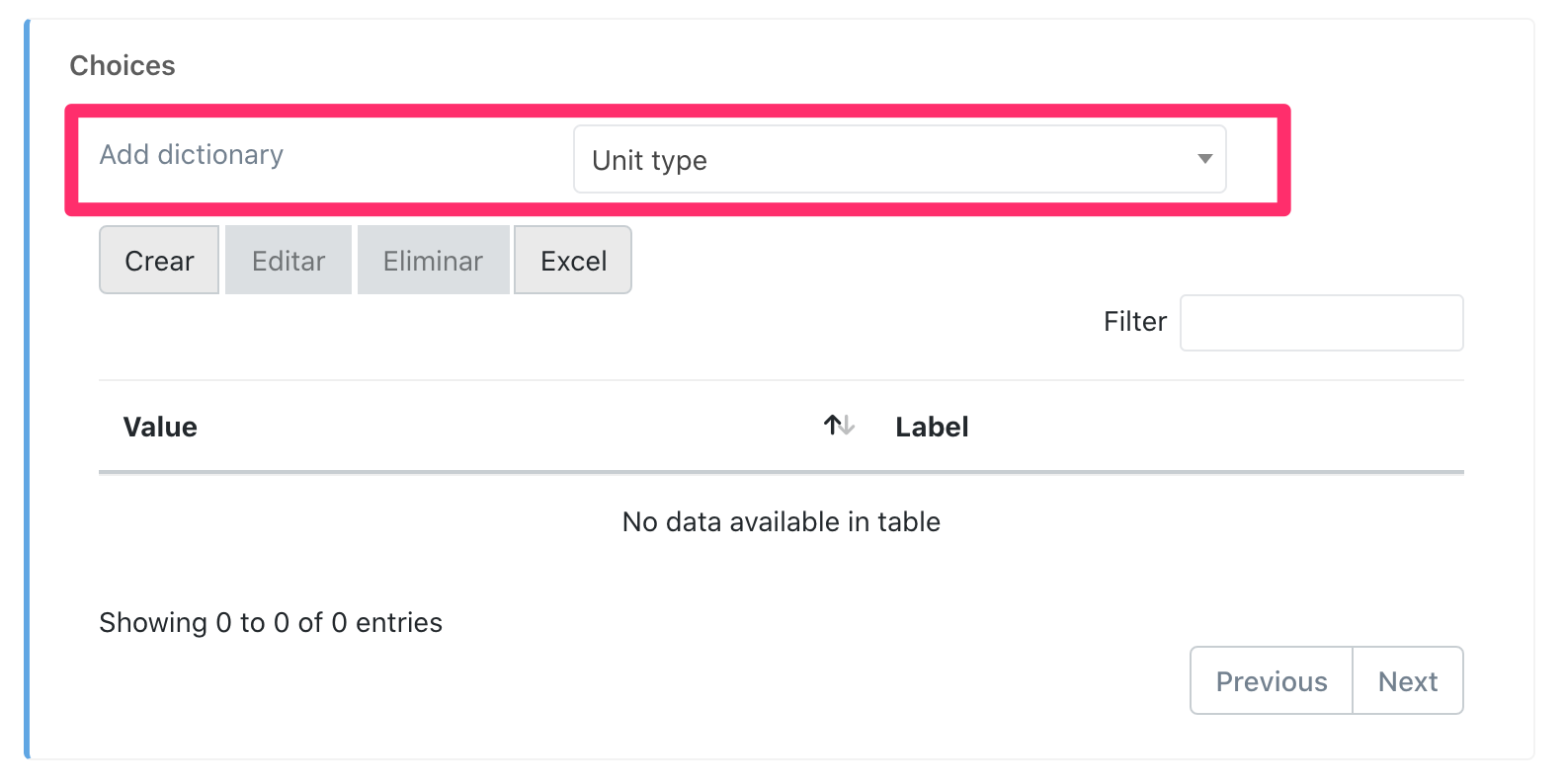The image size is (1565, 784).
Task: Select the 'Unit type' text in combo box
Action: point(649,160)
